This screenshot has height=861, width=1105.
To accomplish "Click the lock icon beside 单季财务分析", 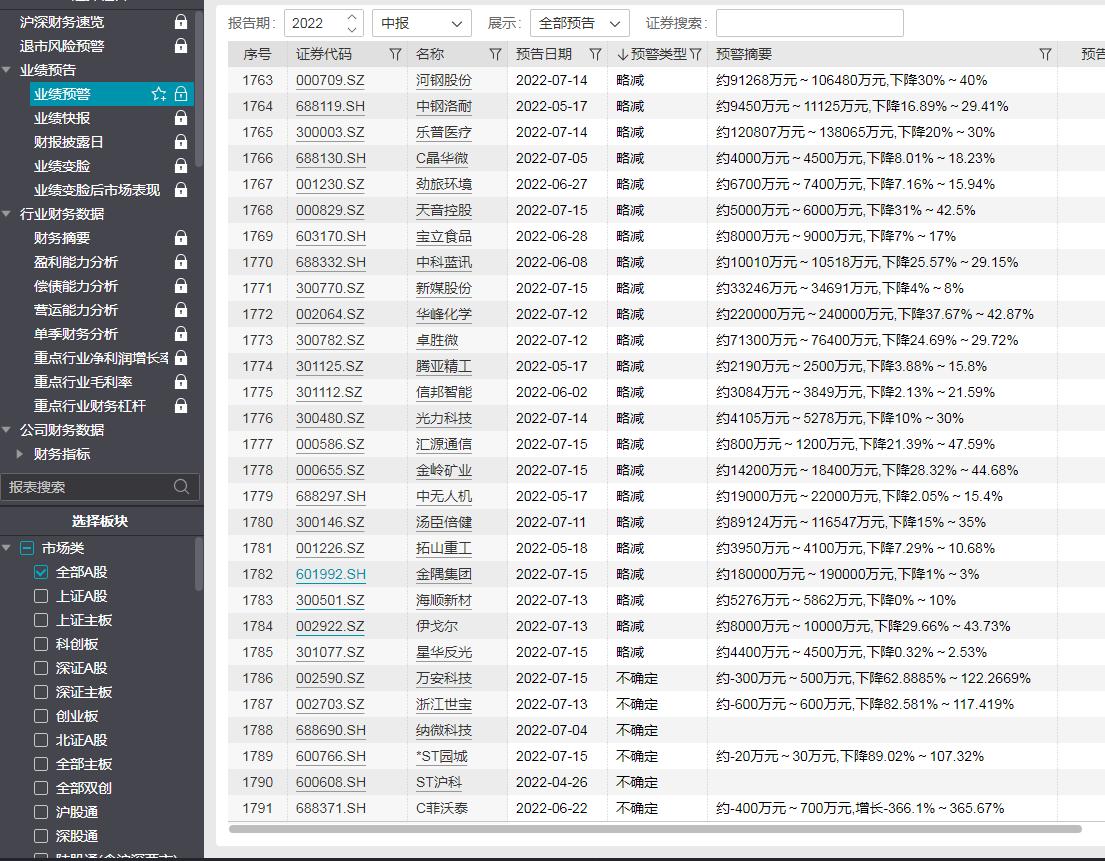I will click(x=181, y=333).
